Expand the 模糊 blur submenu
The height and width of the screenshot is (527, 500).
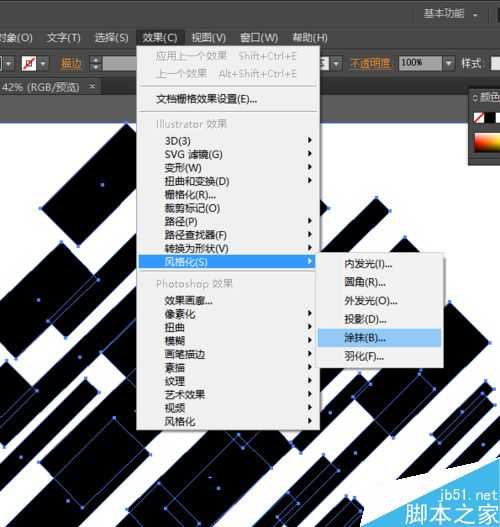(x=228, y=340)
